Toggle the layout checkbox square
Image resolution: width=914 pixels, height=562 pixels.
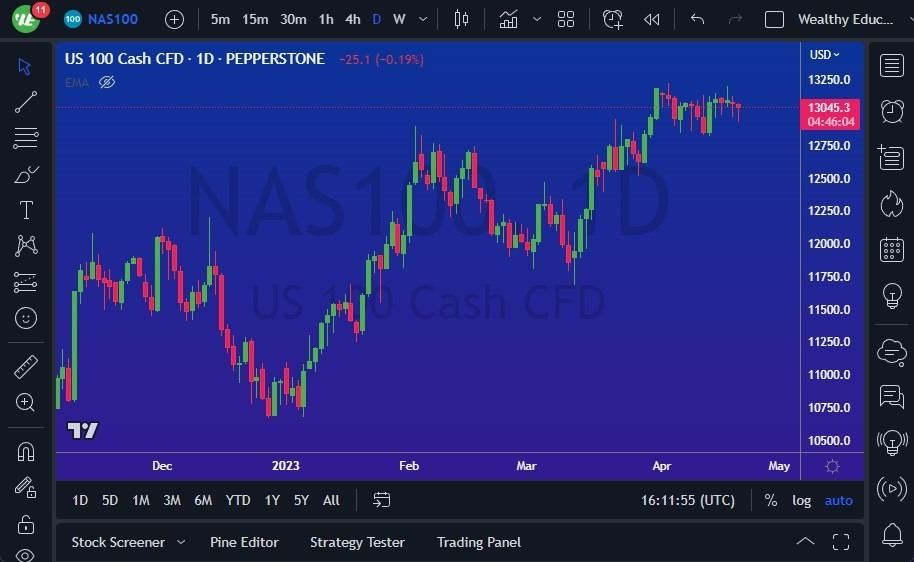[x=774, y=19]
